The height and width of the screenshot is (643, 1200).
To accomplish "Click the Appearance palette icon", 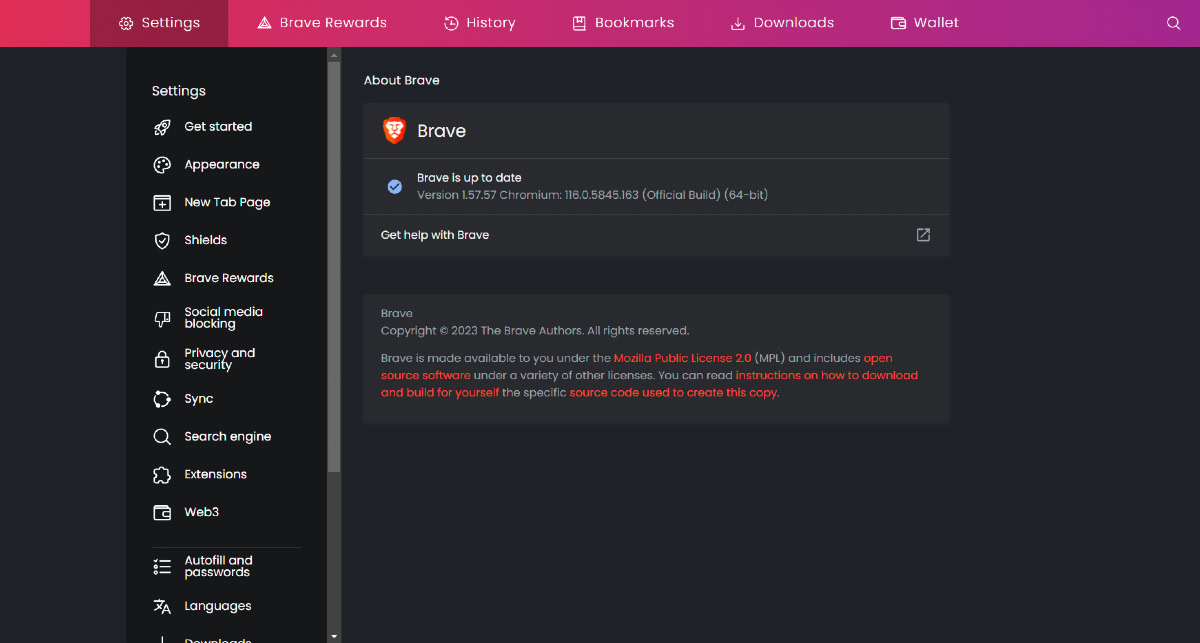I will pos(162,165).
